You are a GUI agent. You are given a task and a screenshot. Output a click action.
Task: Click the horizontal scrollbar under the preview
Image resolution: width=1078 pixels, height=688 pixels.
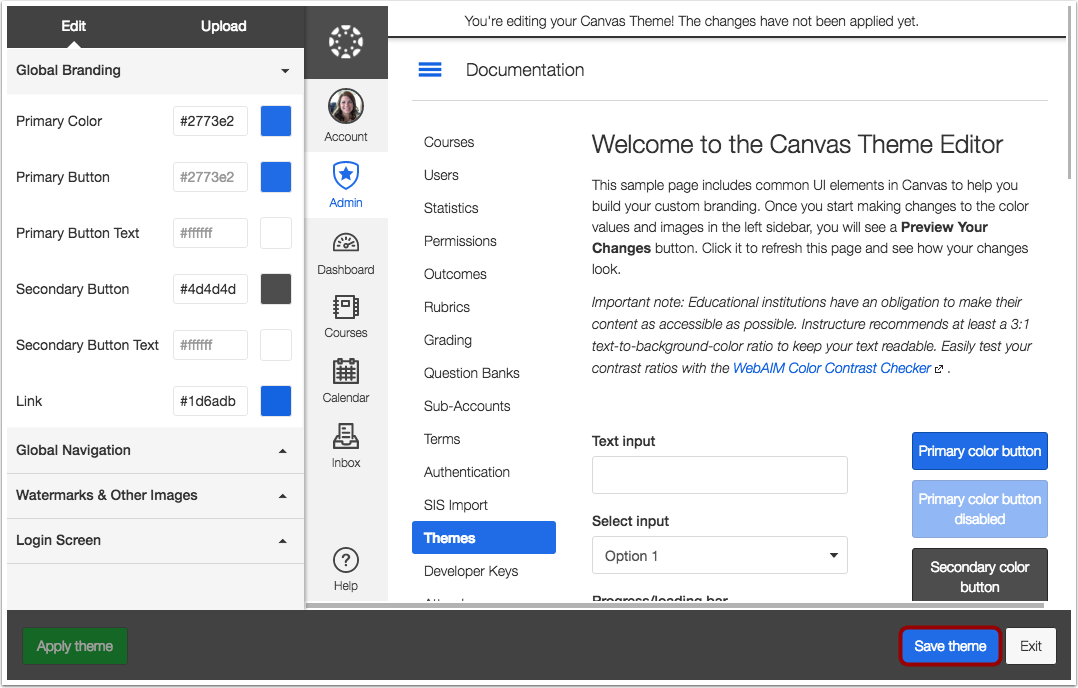coord(675,606)
